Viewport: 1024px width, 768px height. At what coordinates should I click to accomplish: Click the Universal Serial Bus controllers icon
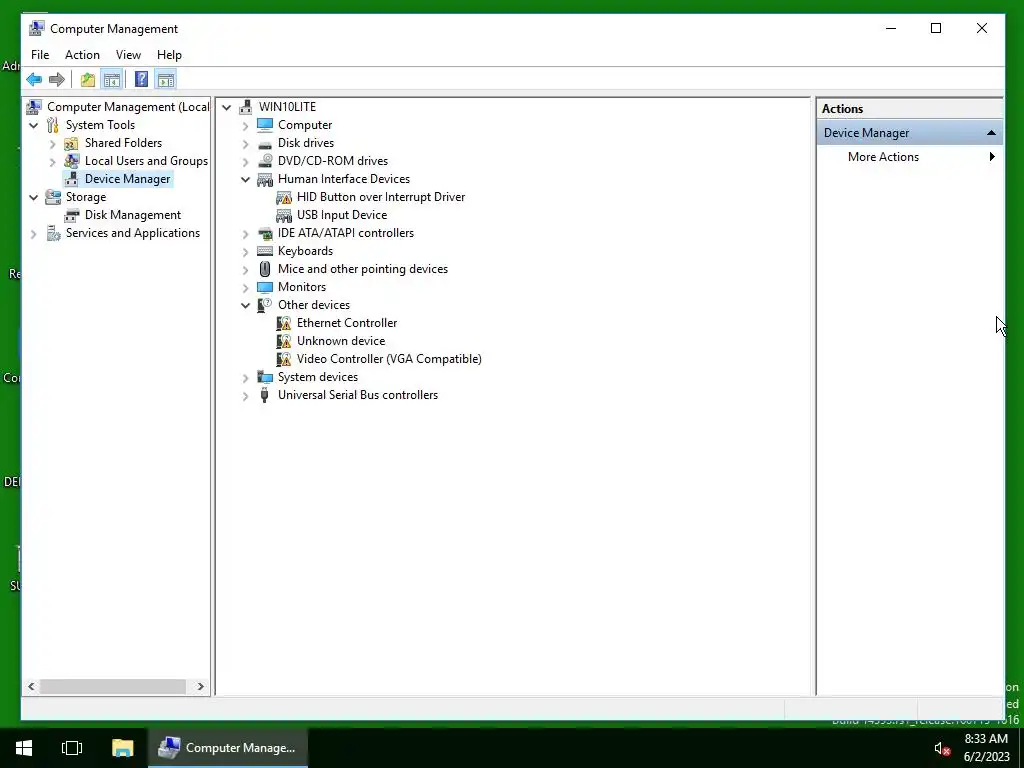[x=264, y=395]
